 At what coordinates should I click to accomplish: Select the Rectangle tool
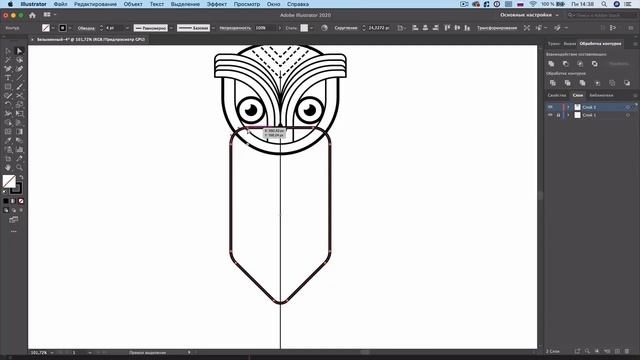(8, 87)
